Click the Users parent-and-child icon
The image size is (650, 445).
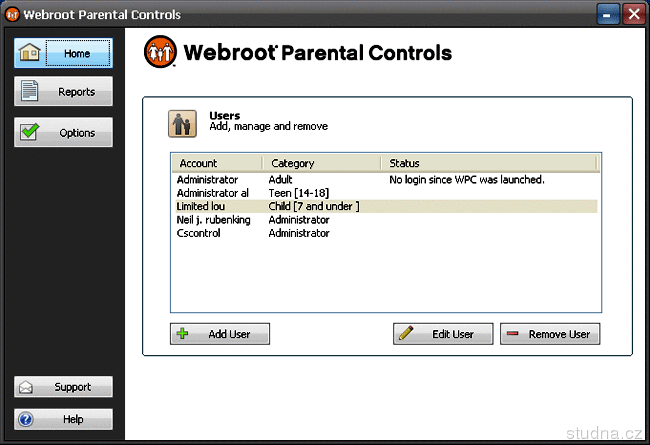coord(182,124)
